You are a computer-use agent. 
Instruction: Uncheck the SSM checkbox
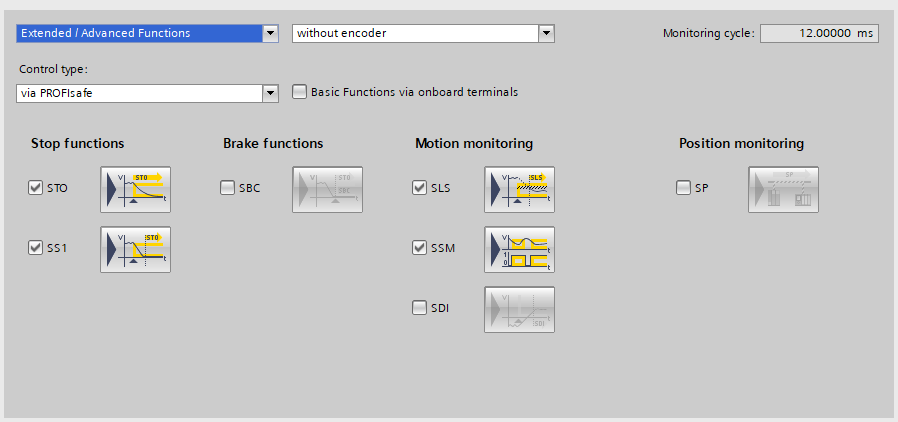(420, 248)
